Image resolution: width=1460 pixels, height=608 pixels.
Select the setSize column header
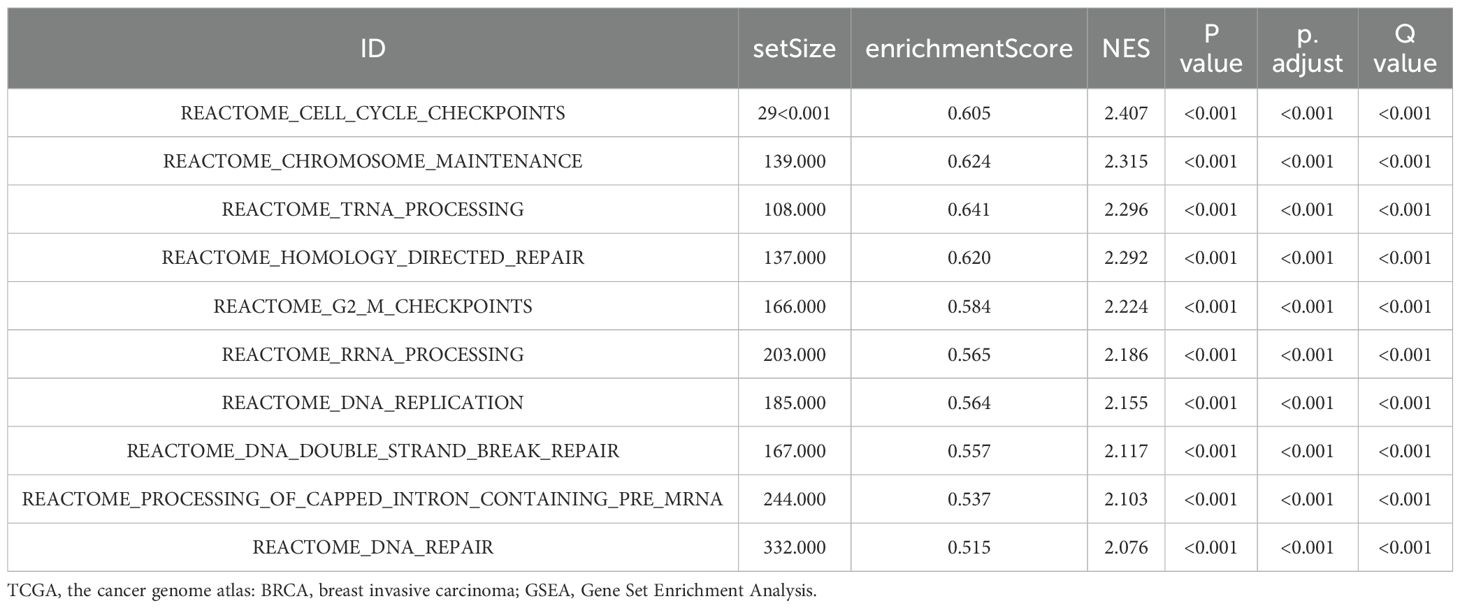[x=794, y=48]
